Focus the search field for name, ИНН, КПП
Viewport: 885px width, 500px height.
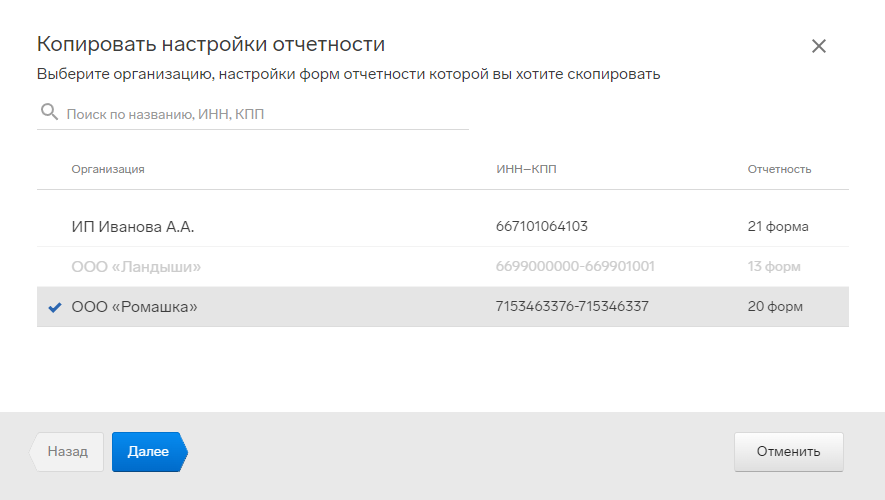pos(253,114)
